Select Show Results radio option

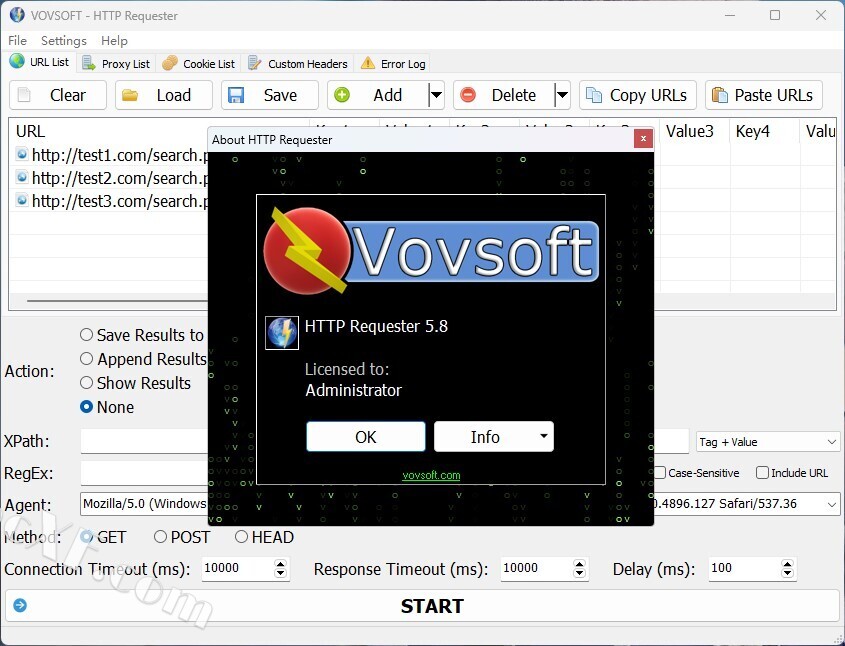click(x=86, y=383)
